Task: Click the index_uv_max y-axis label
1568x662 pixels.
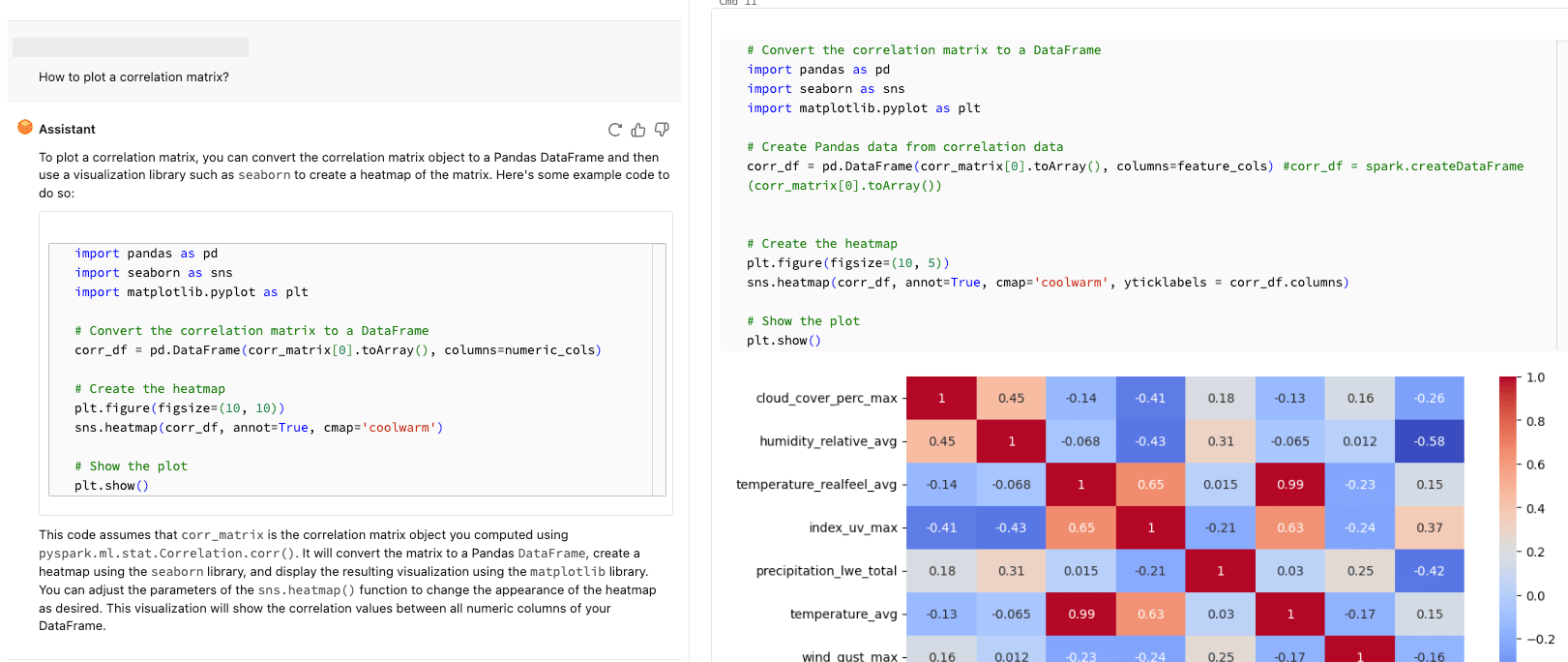Action: click(852, 527)
